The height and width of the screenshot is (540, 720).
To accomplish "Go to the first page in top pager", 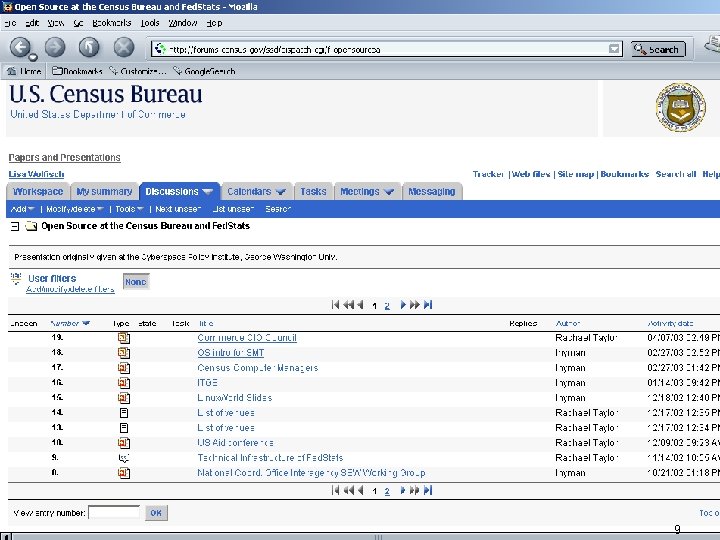I will [335, 305].
